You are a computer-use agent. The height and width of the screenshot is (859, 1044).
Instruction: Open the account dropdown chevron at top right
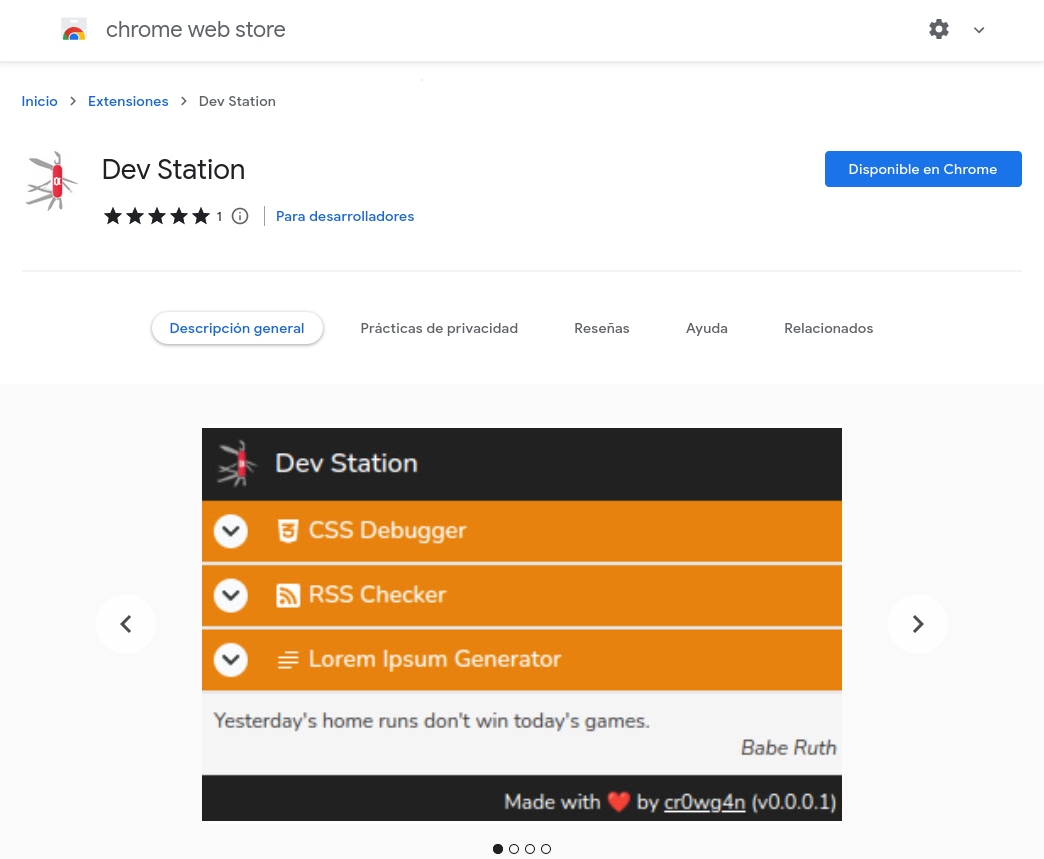(979, 30)
